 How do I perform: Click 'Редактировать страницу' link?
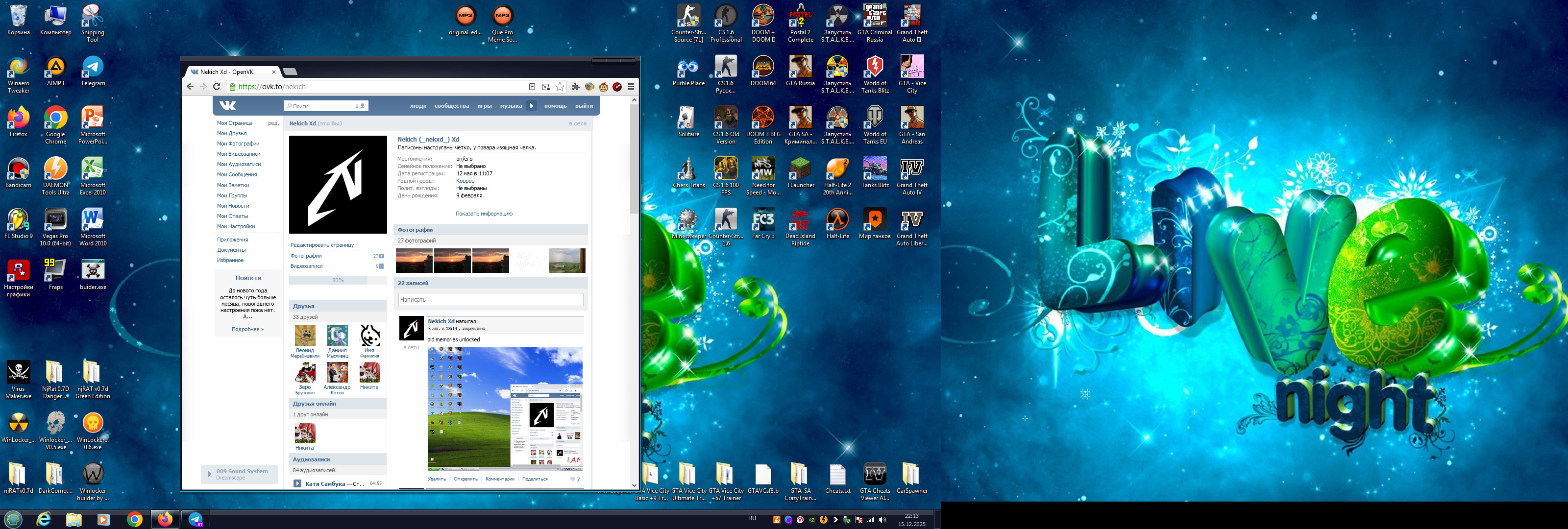[x=322, y=245]
